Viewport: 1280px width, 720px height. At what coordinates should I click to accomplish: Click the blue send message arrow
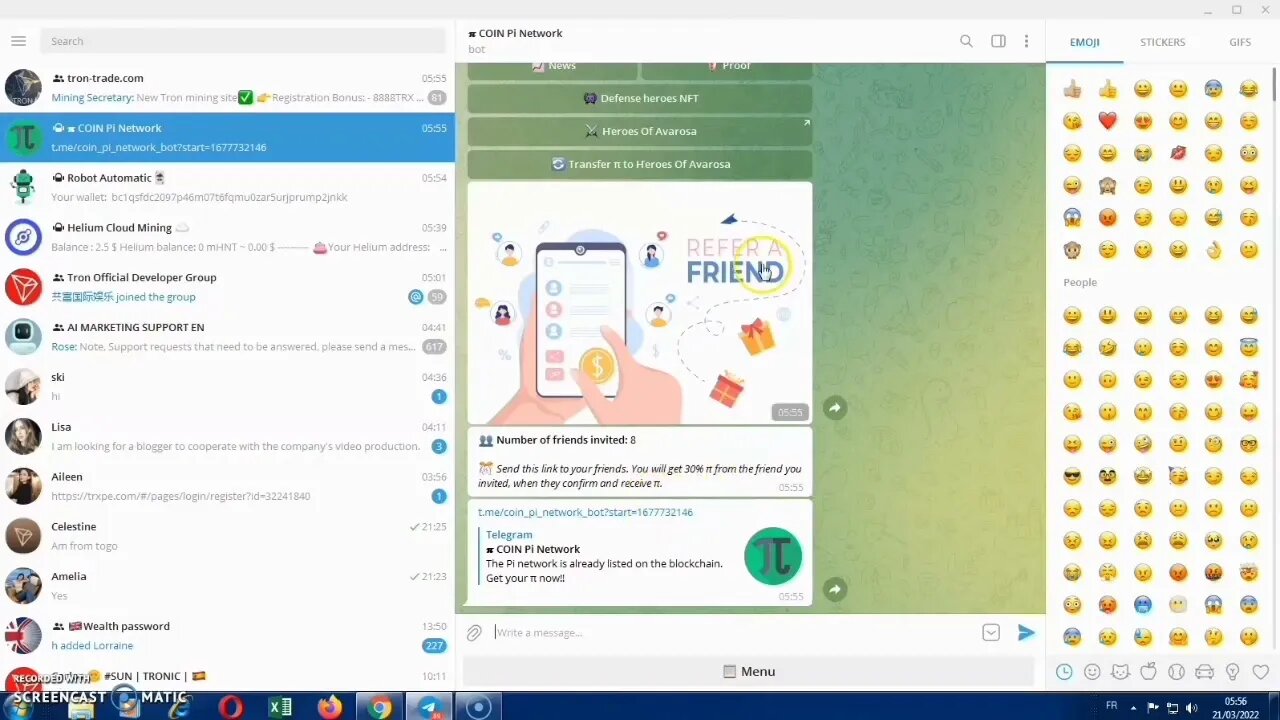(x=1026, y=632)
